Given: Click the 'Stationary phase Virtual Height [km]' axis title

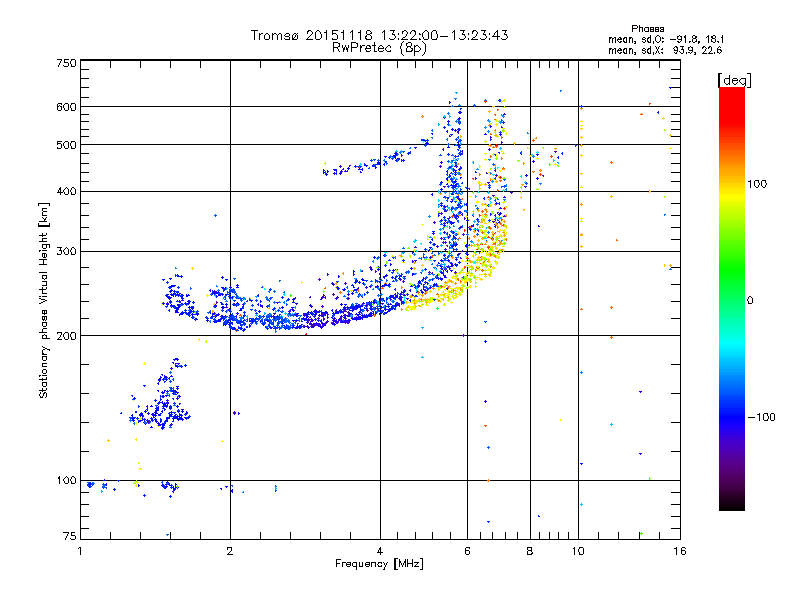Looking at the screenshot, I should pyautogui.click(x=44, y=300).
